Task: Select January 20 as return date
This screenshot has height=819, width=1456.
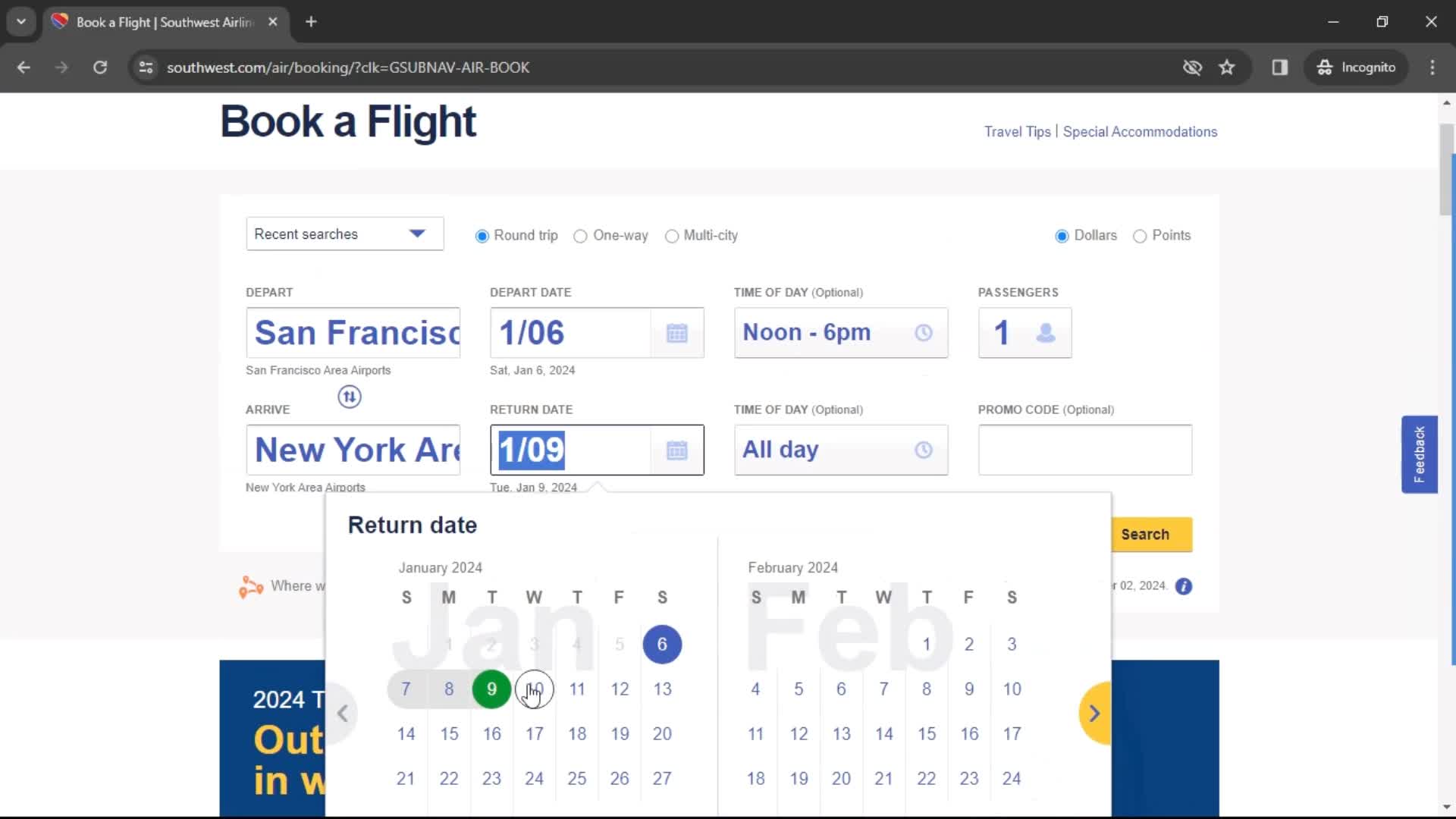Action: pos(662,733)
